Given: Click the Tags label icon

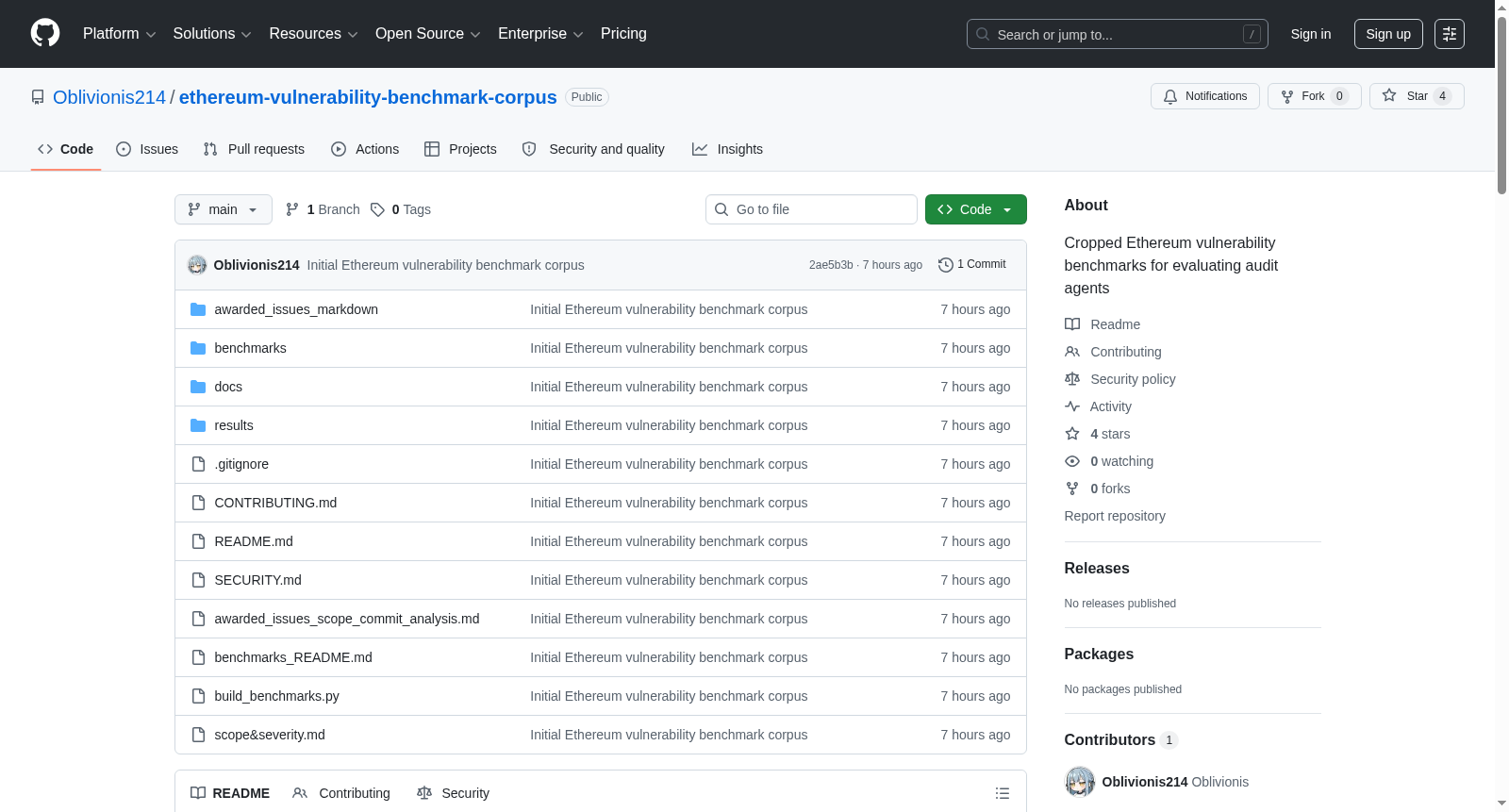Looking at the screenshot, I should (377, 209).
